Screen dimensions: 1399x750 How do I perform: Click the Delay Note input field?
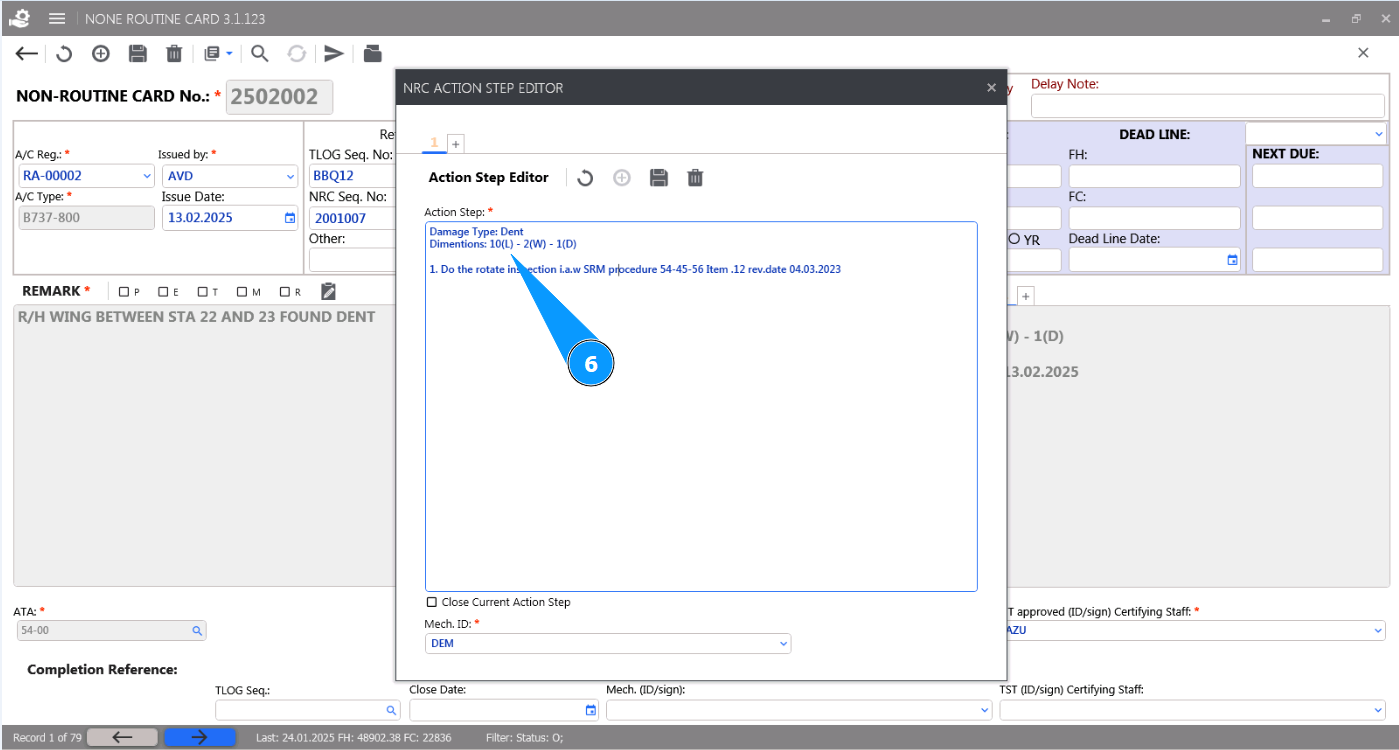[x=1208, y=106]
